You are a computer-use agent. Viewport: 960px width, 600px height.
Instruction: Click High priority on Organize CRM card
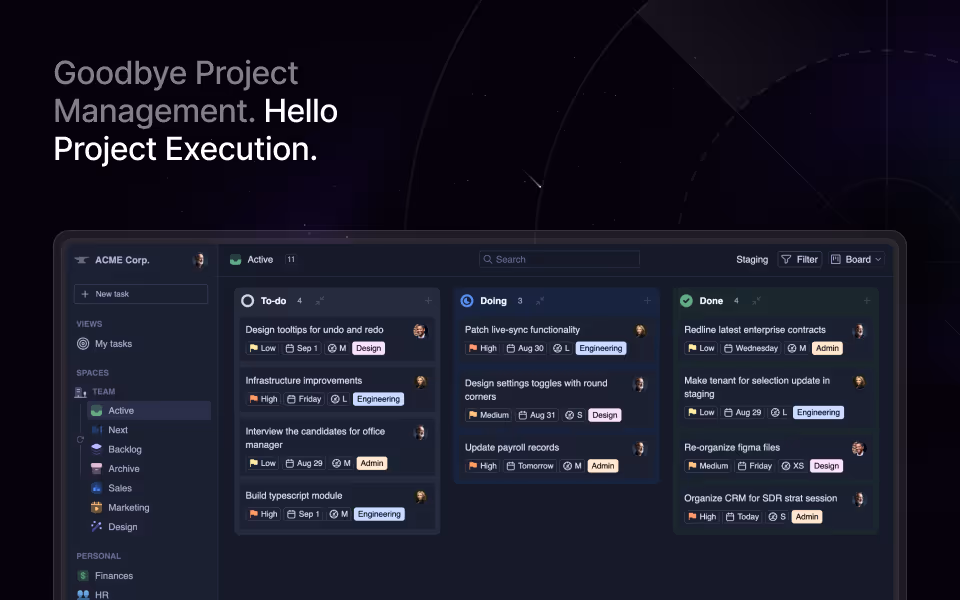click(x=702, y=517)
